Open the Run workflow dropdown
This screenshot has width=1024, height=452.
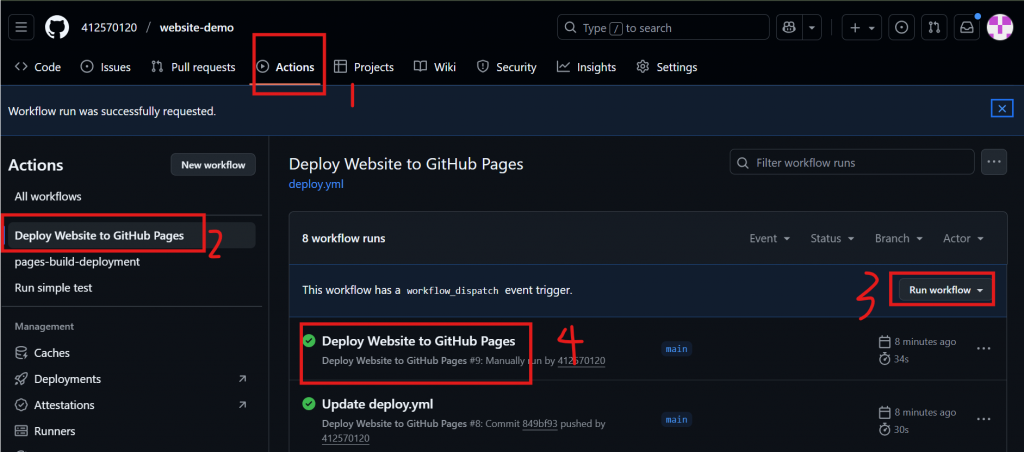946,289
